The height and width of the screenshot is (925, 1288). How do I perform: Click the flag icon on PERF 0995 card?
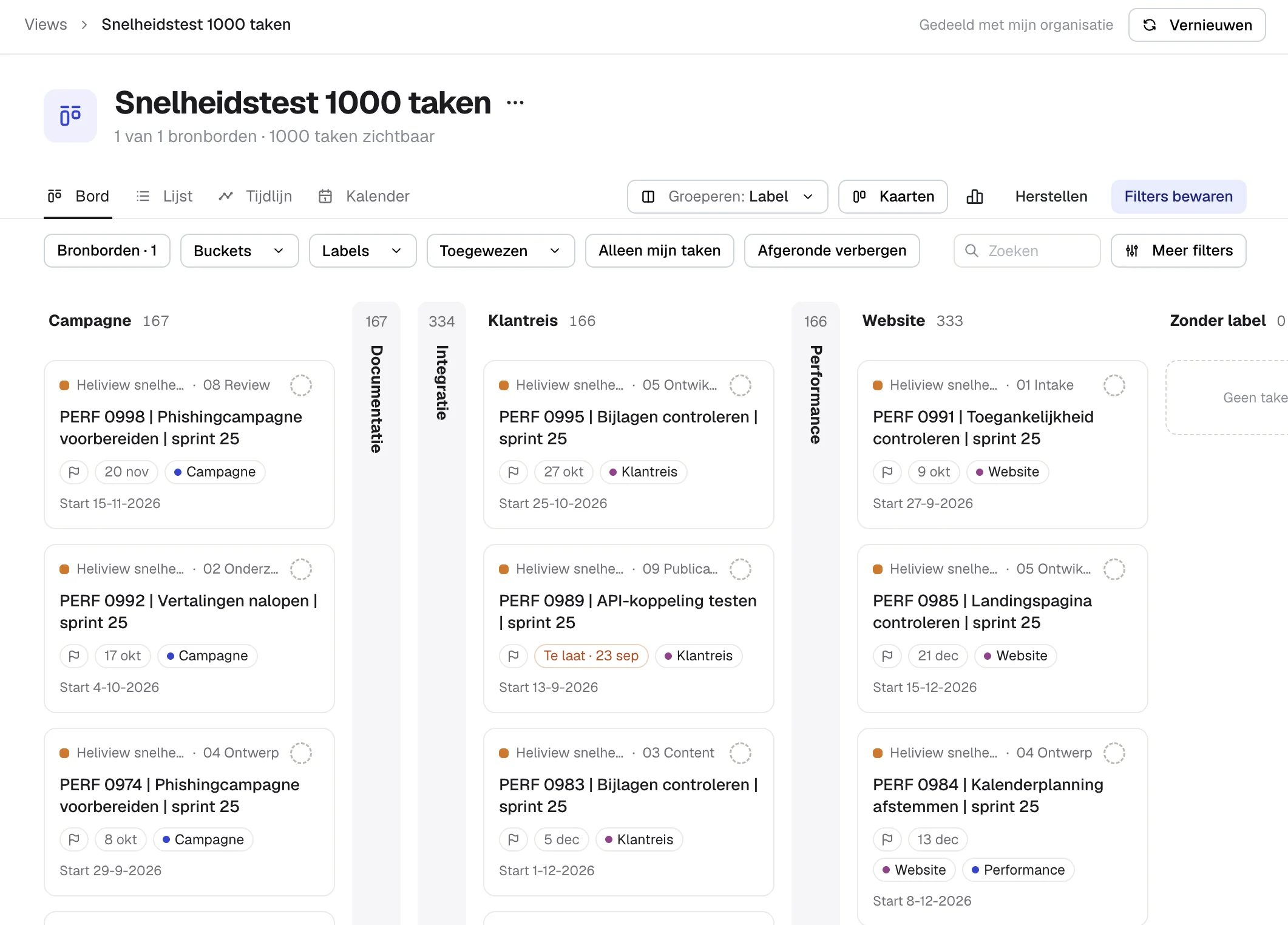point(514,472)
